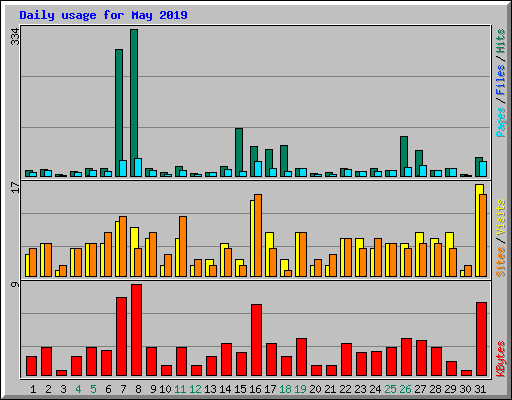The width and height of the screenshot is (512, 400).
Task: Click day label 22 on x-axis
Action: (345, 389)
